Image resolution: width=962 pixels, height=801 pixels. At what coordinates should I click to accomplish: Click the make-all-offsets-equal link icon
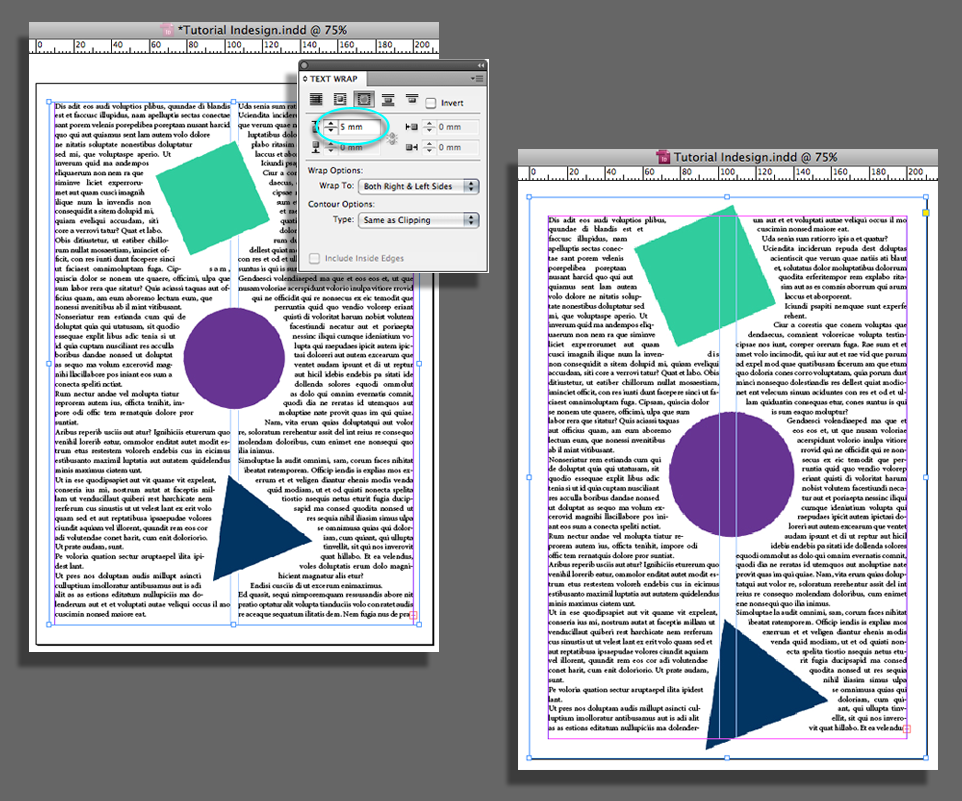tap(389, 138)
